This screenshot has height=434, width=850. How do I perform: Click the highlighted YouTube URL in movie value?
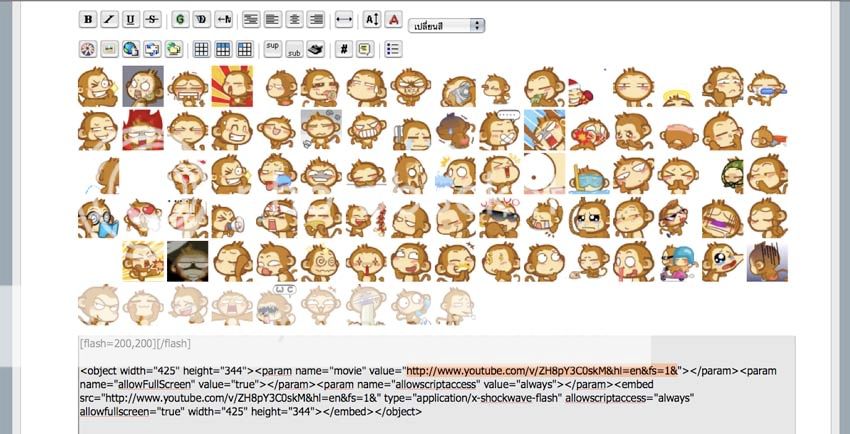point(542,371)
